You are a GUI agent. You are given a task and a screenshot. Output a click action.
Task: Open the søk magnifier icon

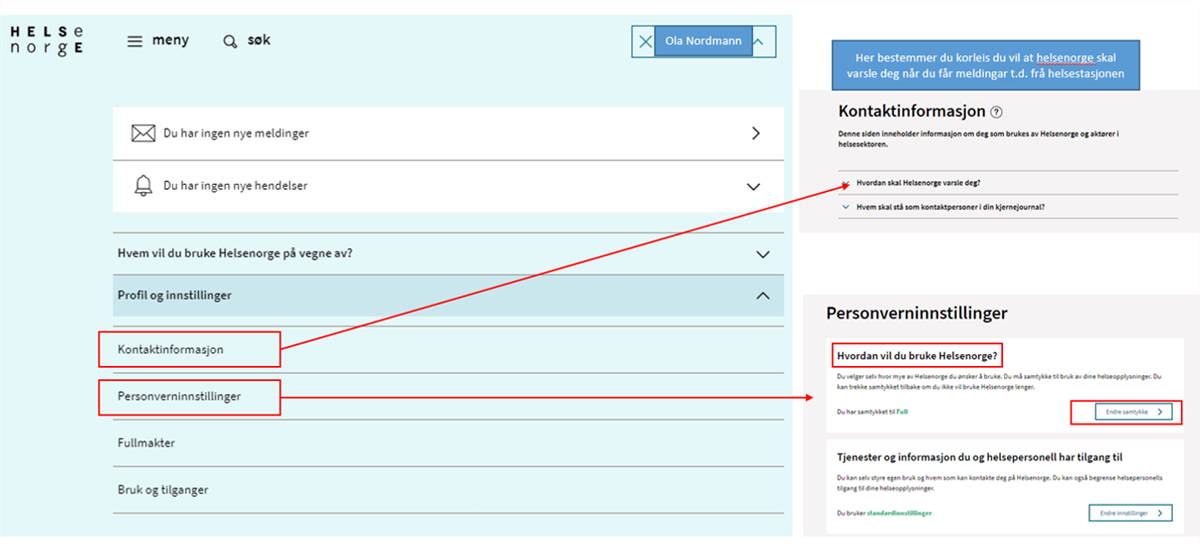pyautogui.click(x=230, y=42)
